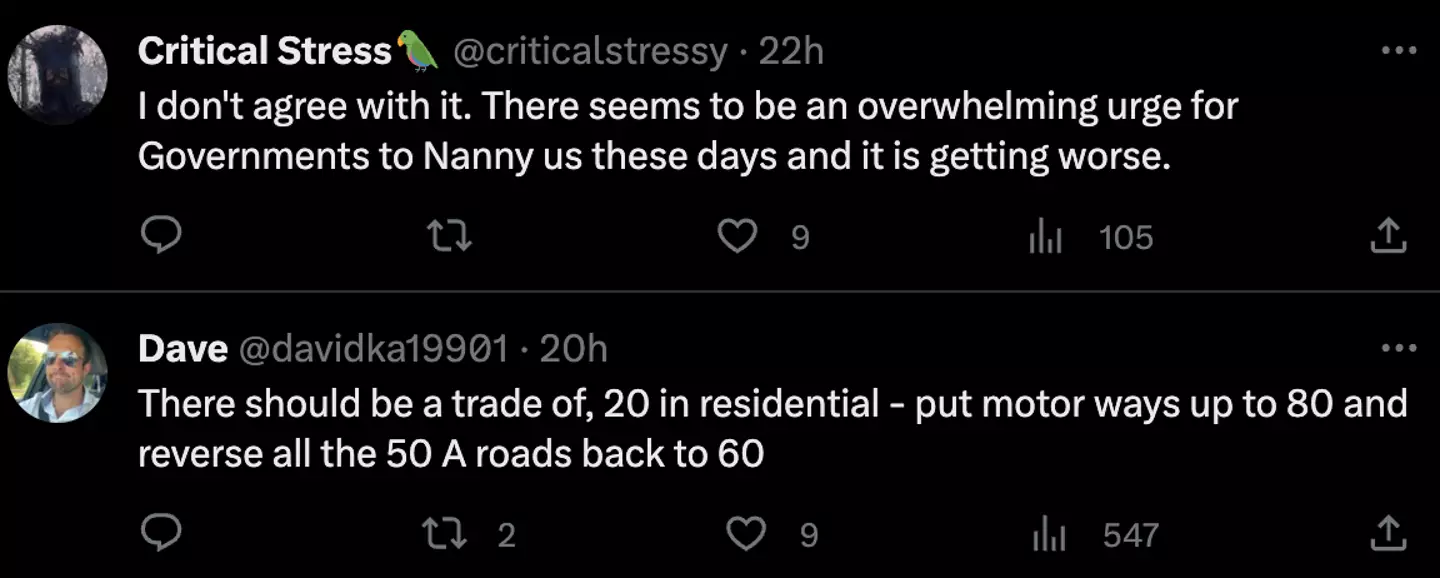Reply to Critical Stress's tweet

point(161,236)
